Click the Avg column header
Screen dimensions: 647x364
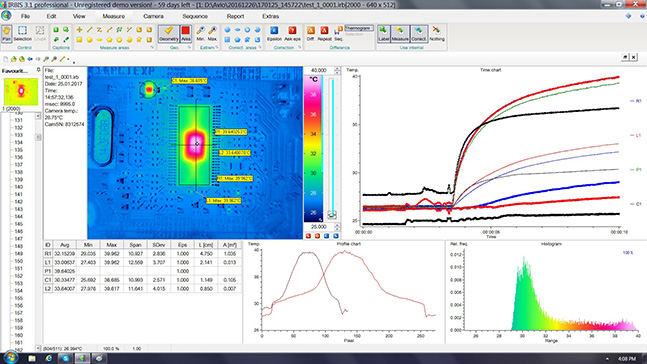point(64,245)
